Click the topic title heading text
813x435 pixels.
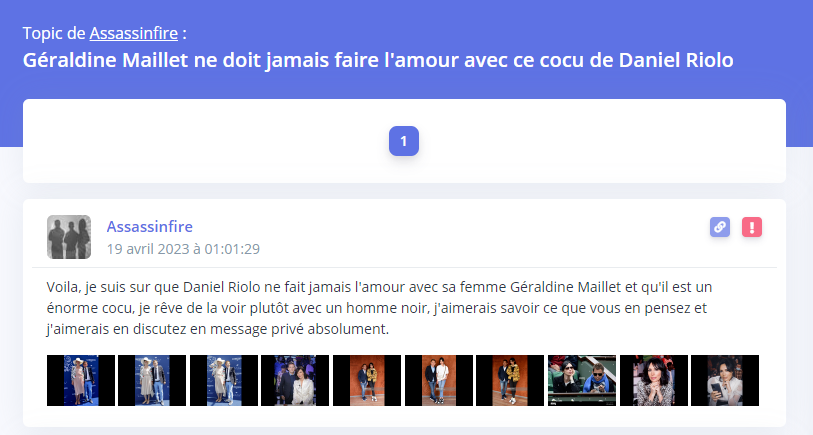tap(378, 60)
